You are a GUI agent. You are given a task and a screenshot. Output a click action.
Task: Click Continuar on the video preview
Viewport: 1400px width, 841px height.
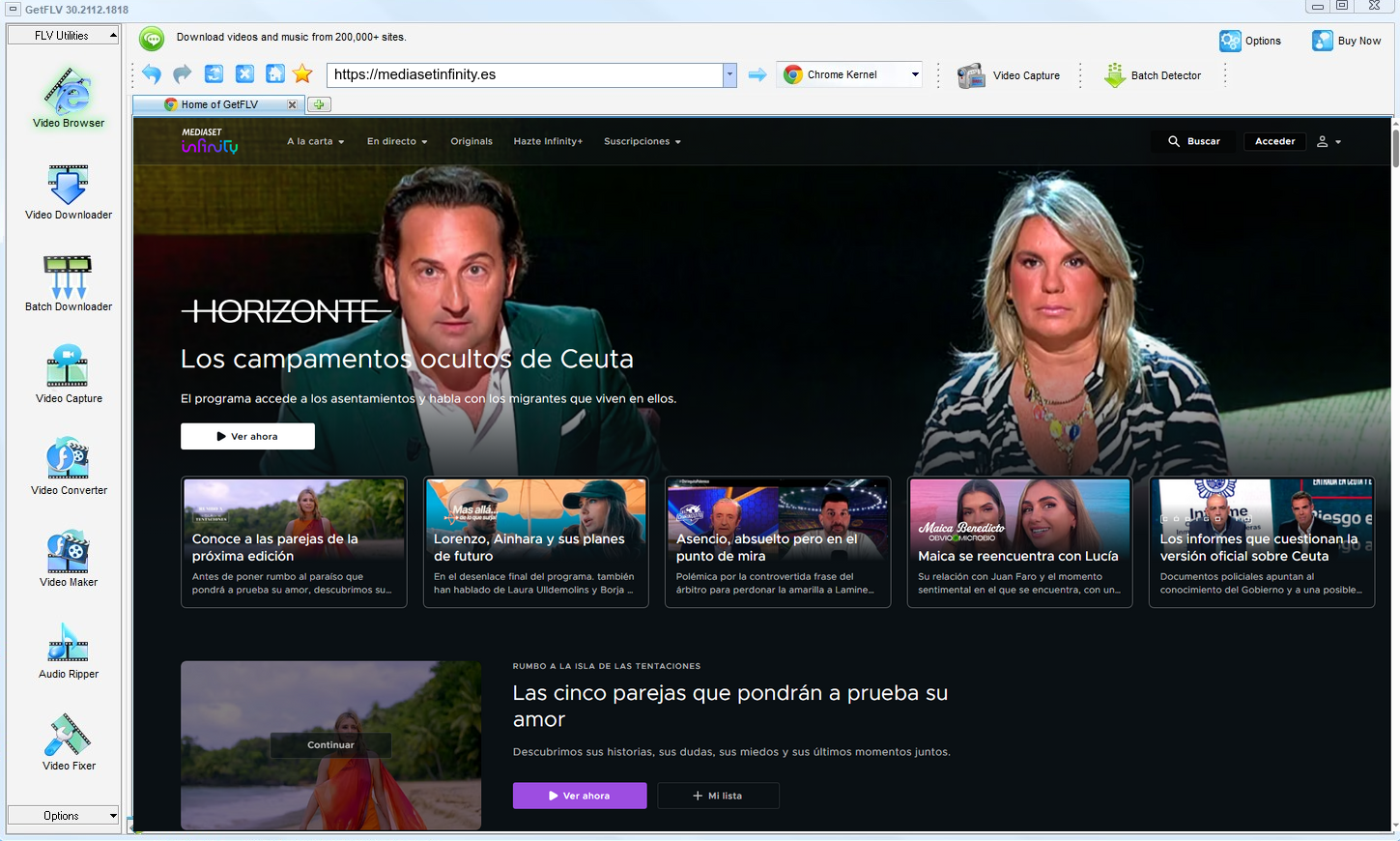(330, 744)
